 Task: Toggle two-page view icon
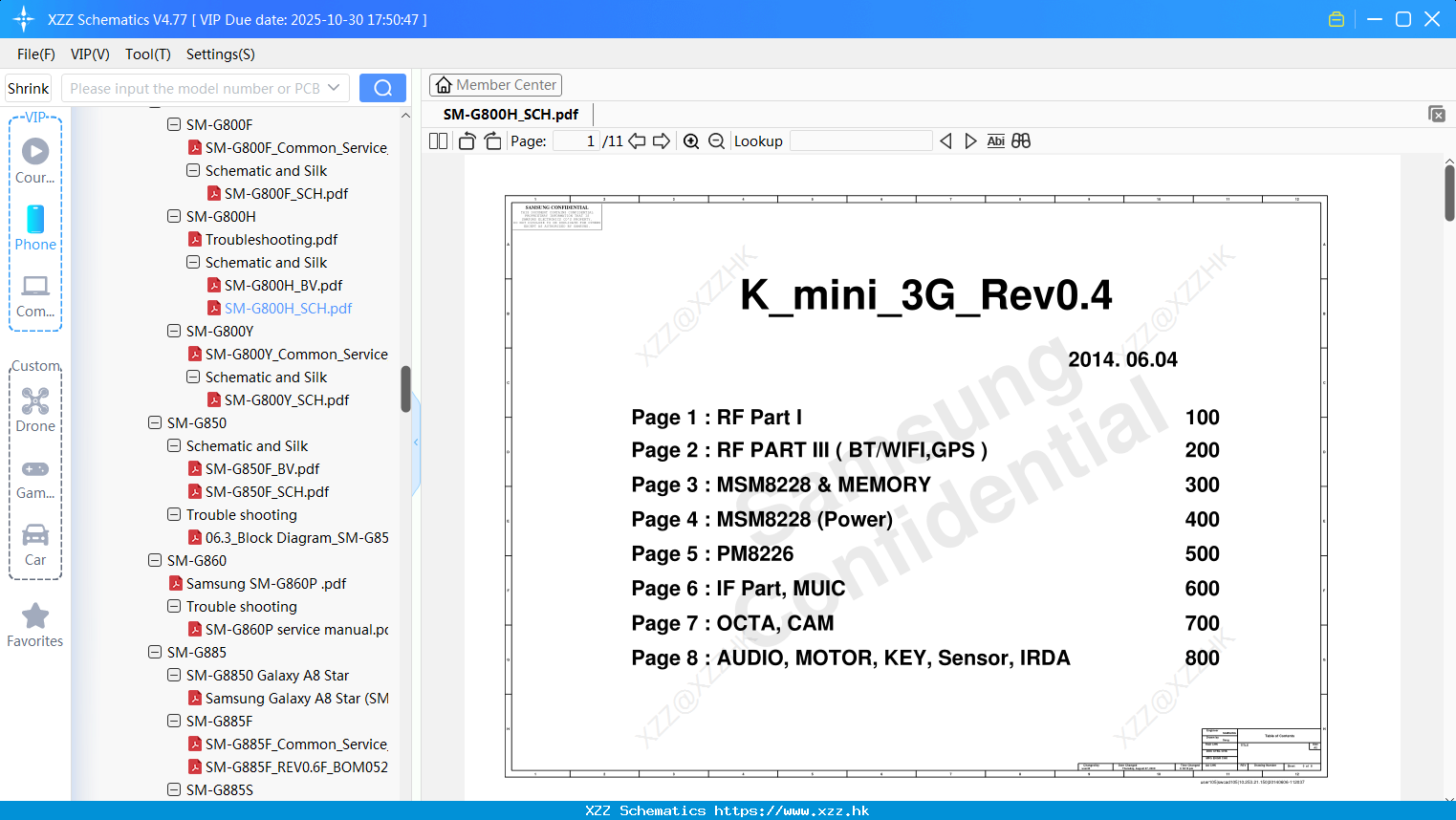tap(438, 140)
